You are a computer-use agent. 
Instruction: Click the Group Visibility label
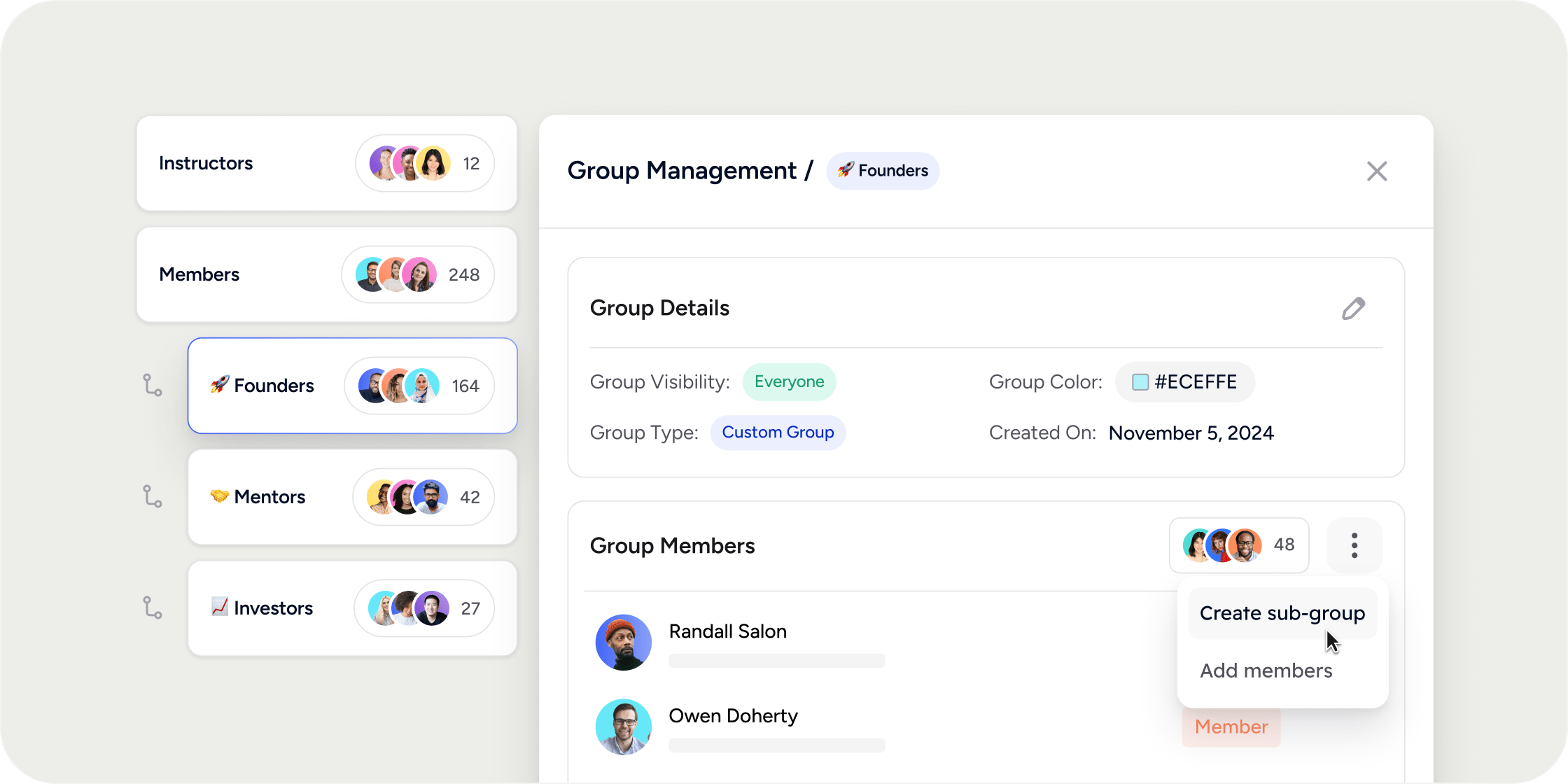click(x=659, y=382)
